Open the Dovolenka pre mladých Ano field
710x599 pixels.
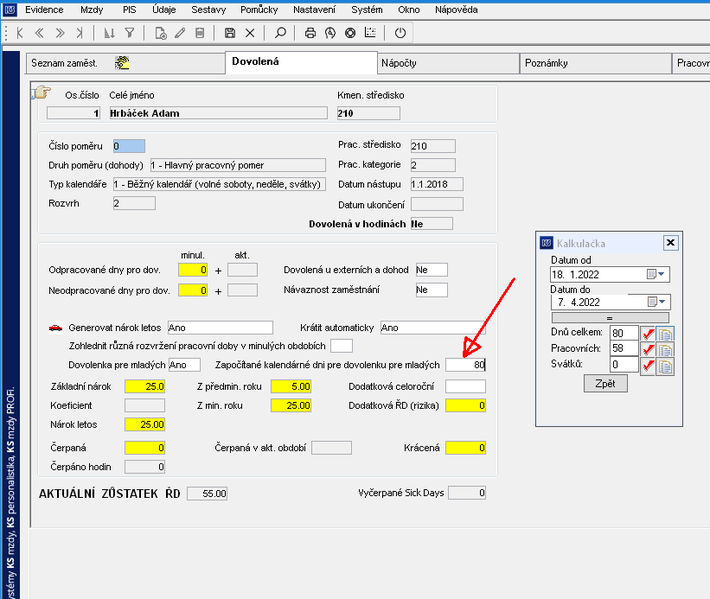coord(184,365)
